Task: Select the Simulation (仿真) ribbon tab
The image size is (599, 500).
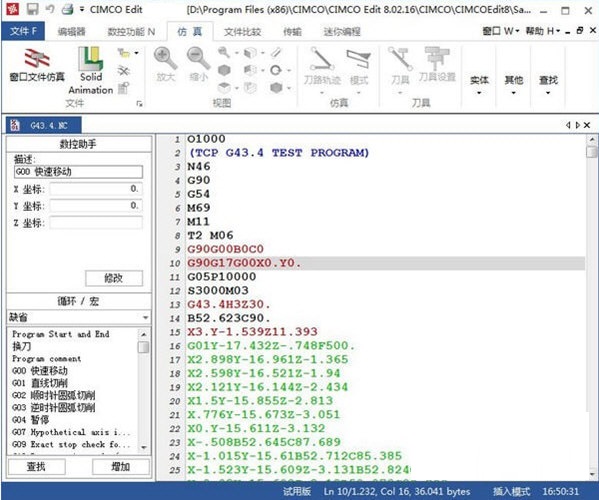Action: coord(190,31)
